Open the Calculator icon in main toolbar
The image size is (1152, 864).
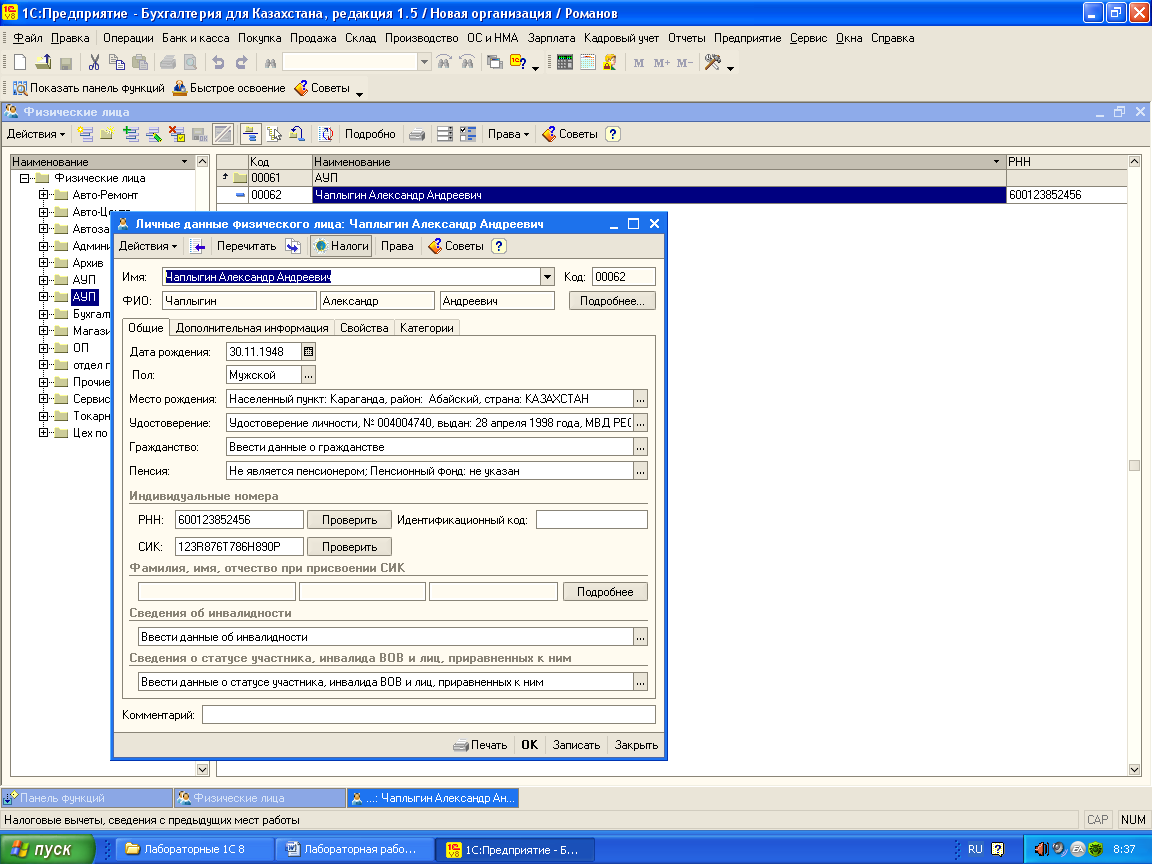(564, 62)
